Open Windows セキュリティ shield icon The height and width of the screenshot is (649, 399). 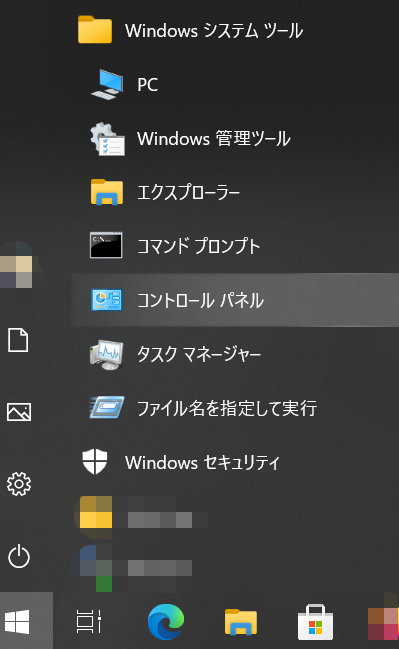[x=95, y=462]
